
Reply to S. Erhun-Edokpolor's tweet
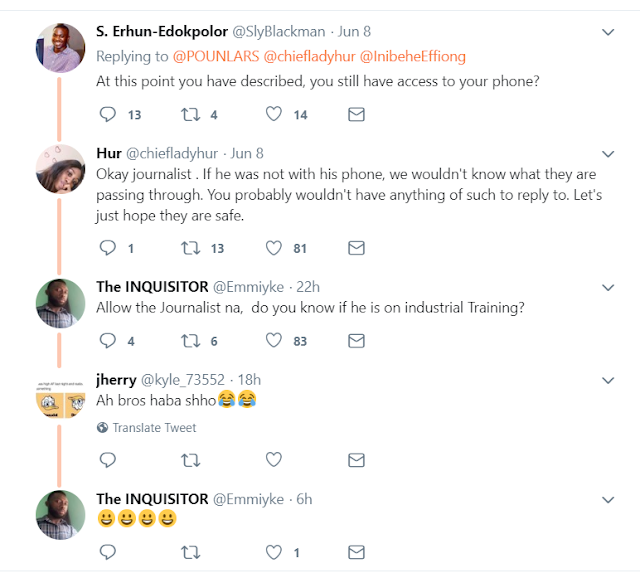point(110,115)
